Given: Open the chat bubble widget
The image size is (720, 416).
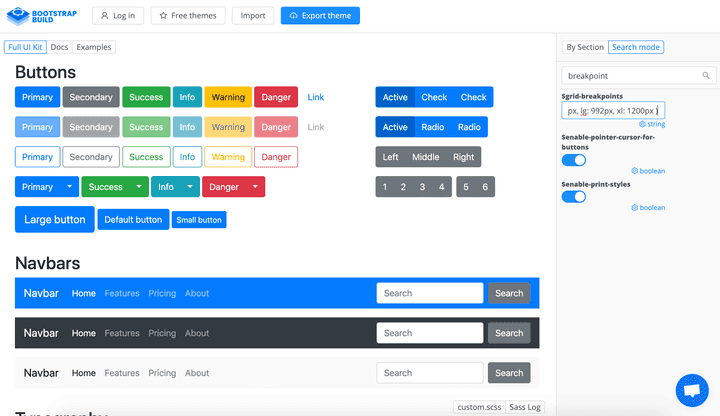Looking at the screenshot, I should 692,390.
